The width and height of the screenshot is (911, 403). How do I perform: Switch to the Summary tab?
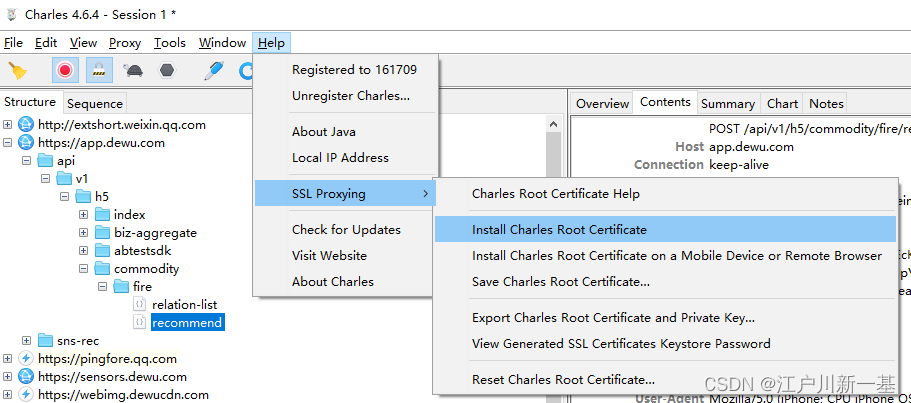click(x=727, y=104)
